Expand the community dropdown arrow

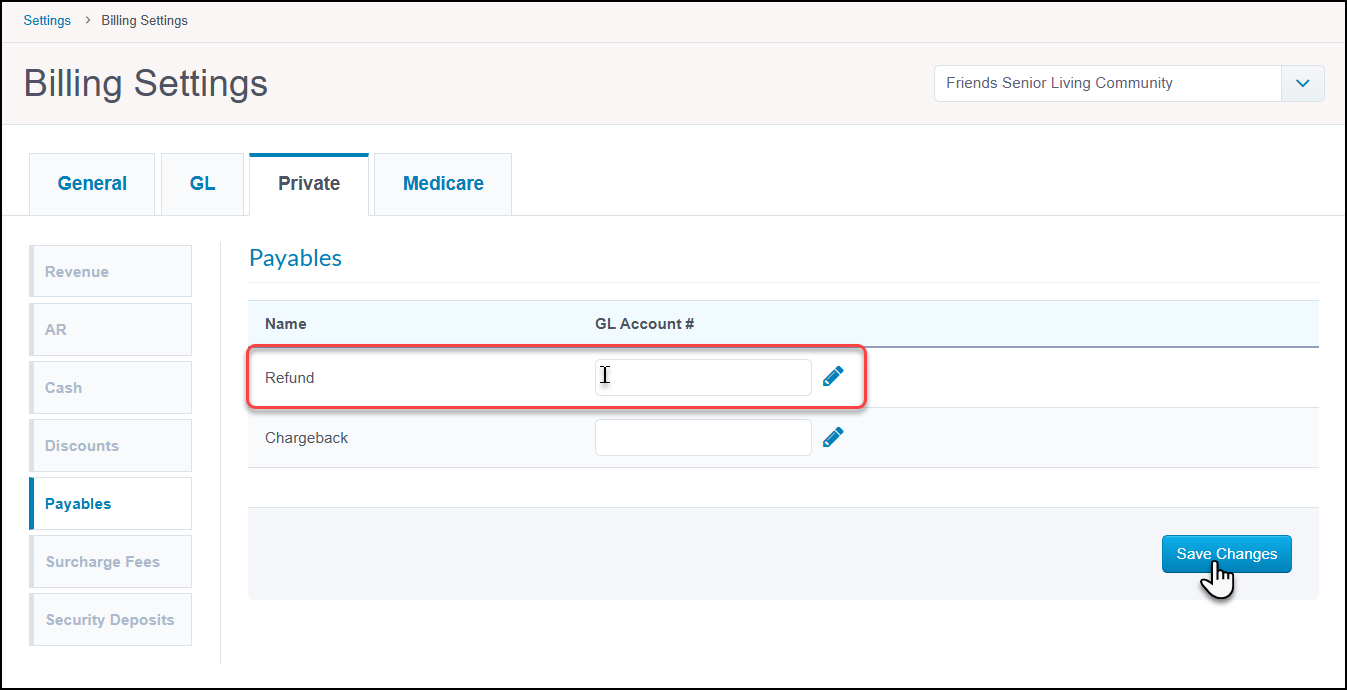tap(1303, 84)
